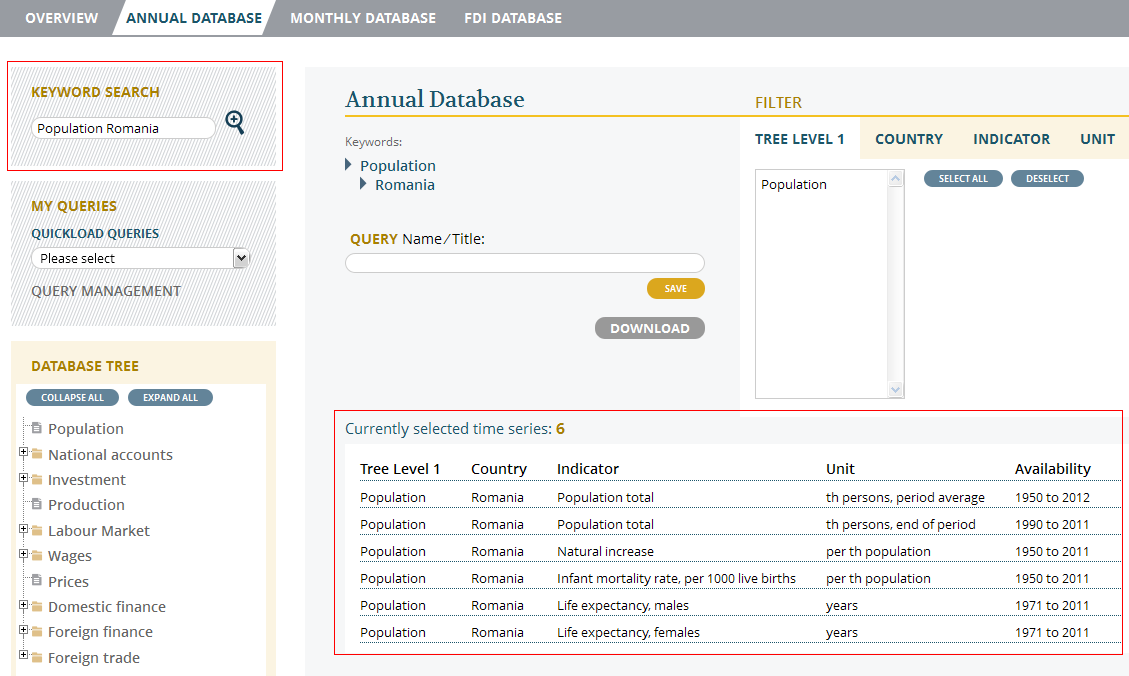Click the National accounts folder icon
Viewport: 1129px width, 676px height.
point(37,454)
